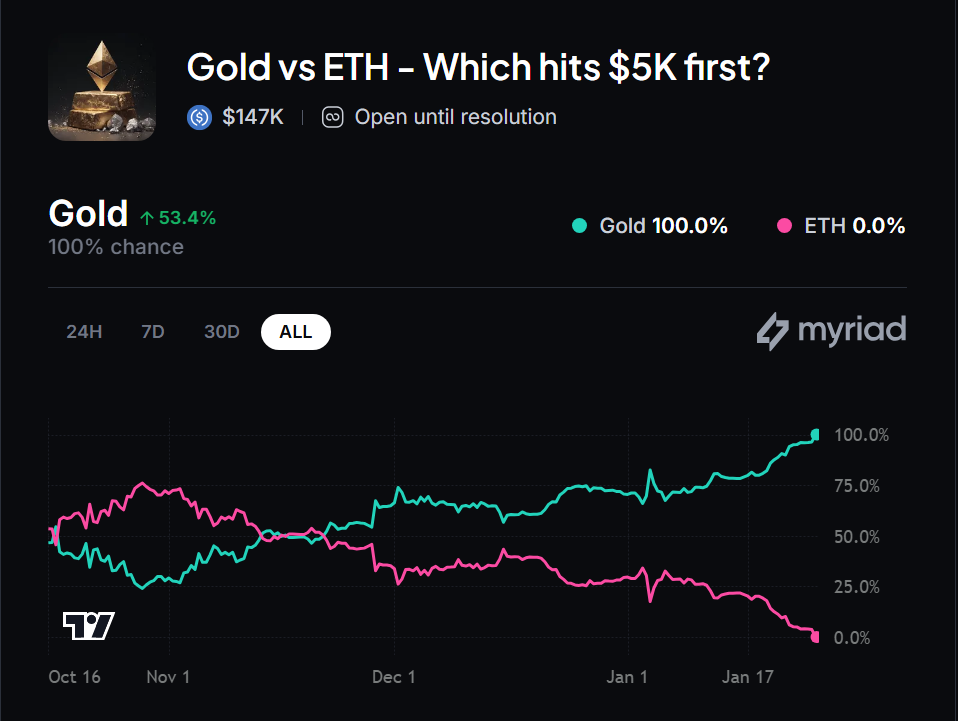Select the 30D time range
The width and height of the screenshot is (958, 721).
click(x=221, y=331)
